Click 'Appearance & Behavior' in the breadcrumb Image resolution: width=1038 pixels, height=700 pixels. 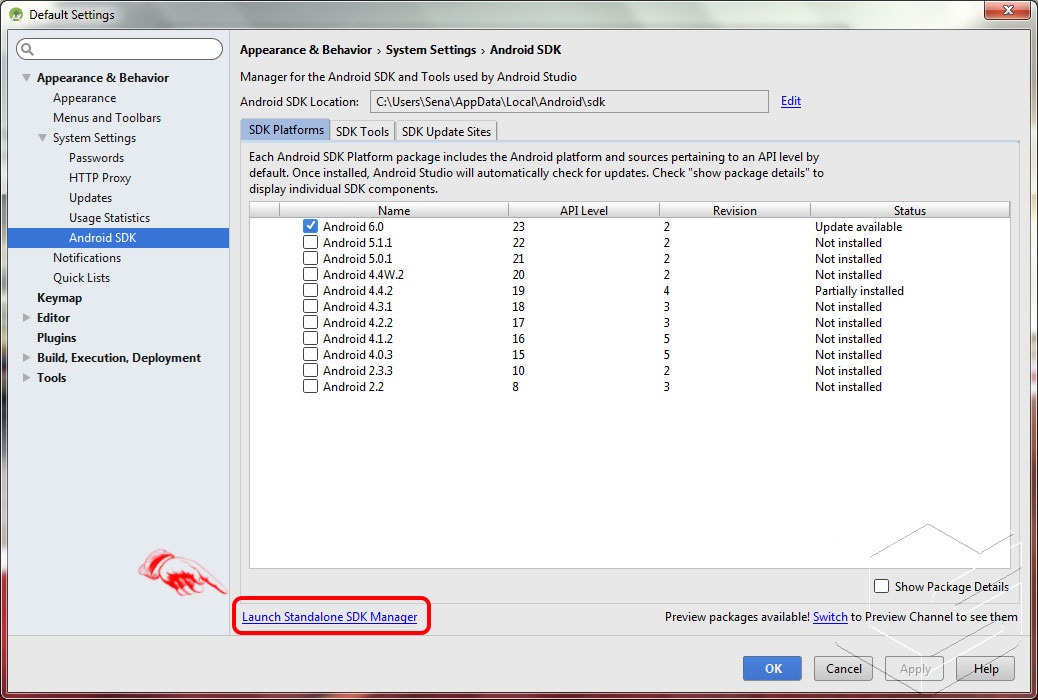pyautogui.click(x=305, y=50)
